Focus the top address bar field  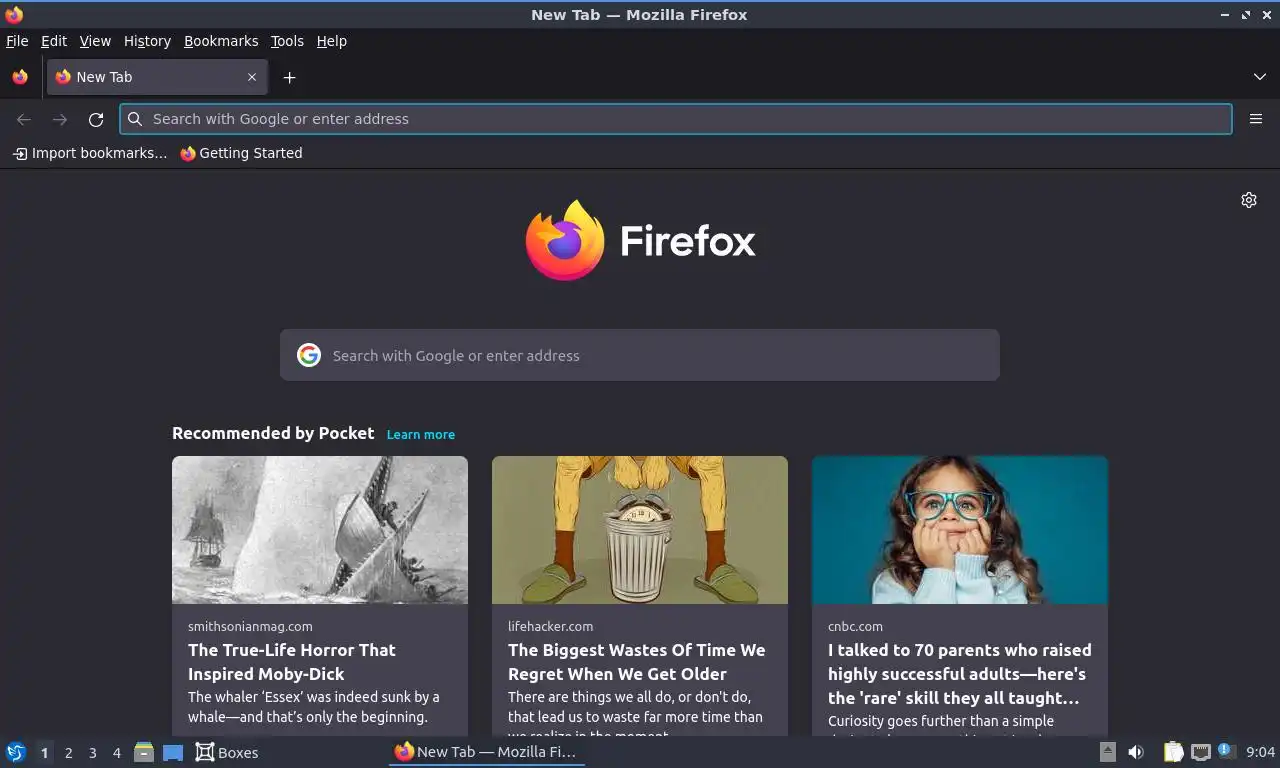coord(676,119)
